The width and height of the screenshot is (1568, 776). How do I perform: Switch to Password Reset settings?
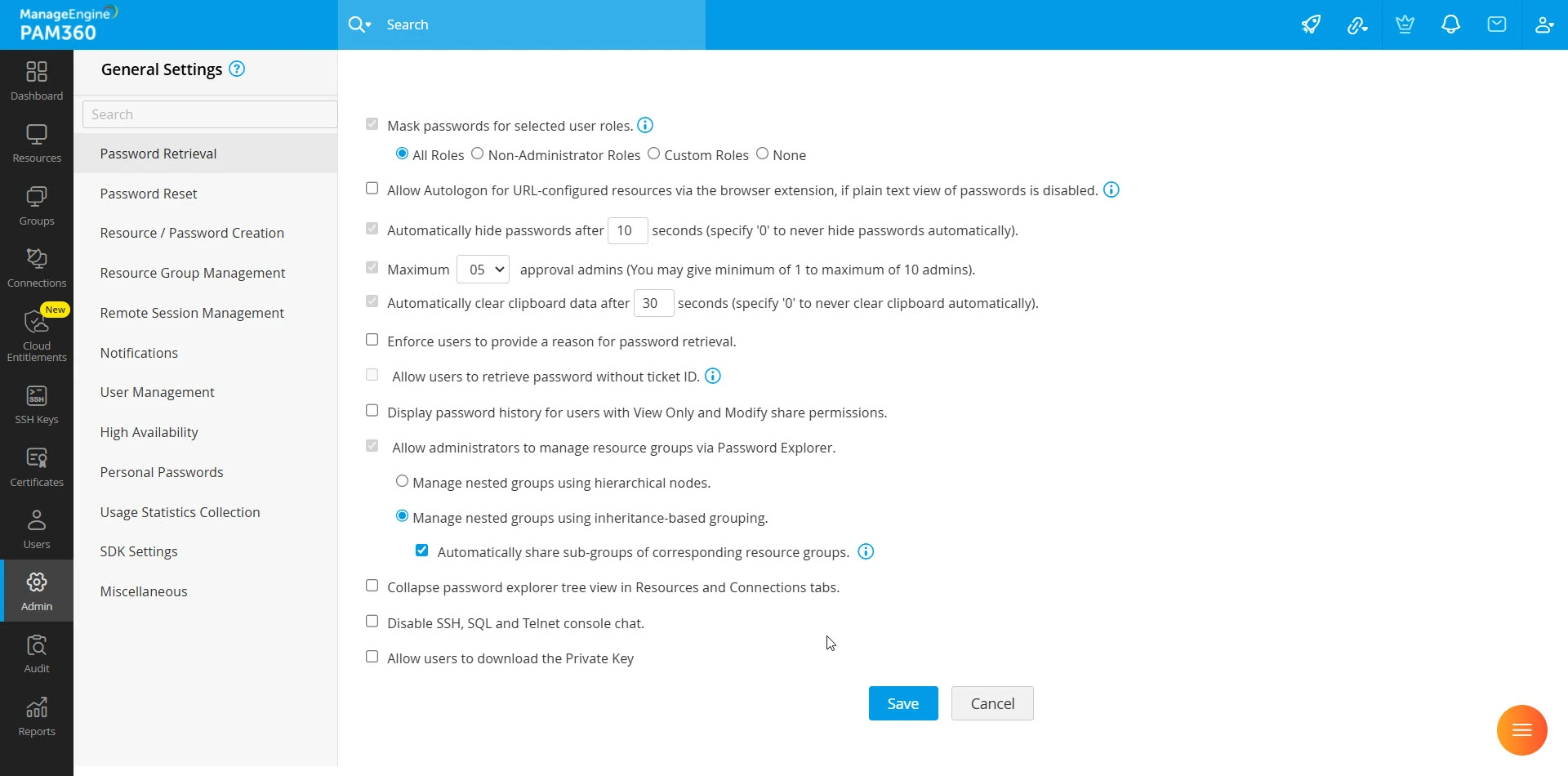(x=149, y=193)
